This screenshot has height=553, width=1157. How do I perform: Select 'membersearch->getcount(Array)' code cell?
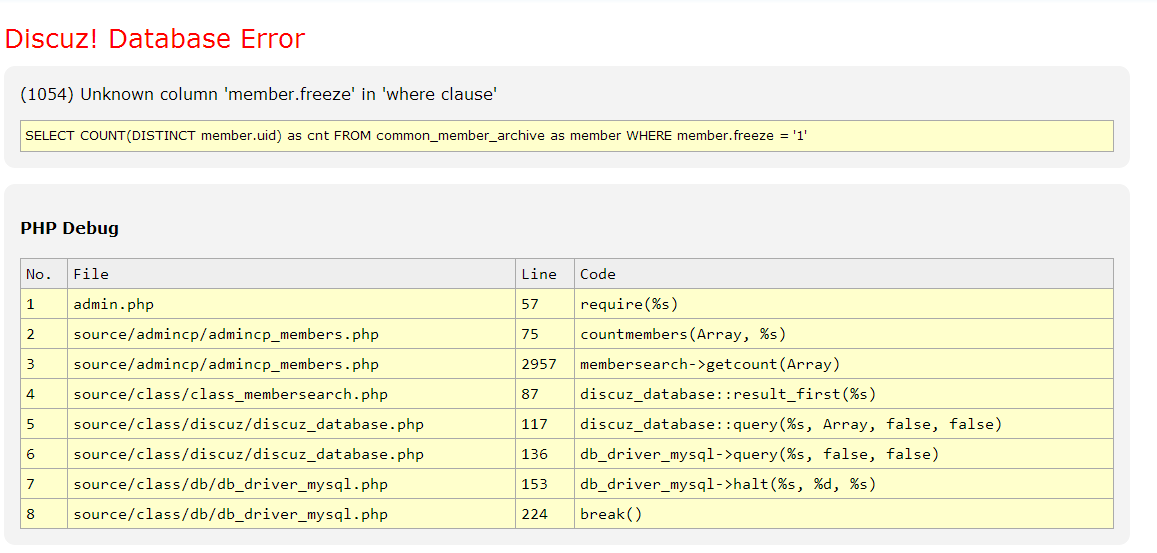[x=843, y=364]
